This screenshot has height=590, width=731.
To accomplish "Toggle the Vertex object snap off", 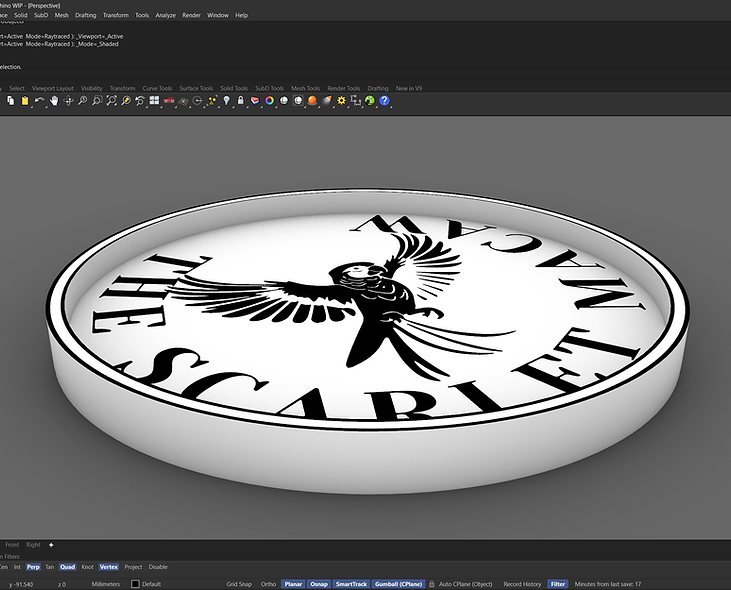I will (109, 567).
